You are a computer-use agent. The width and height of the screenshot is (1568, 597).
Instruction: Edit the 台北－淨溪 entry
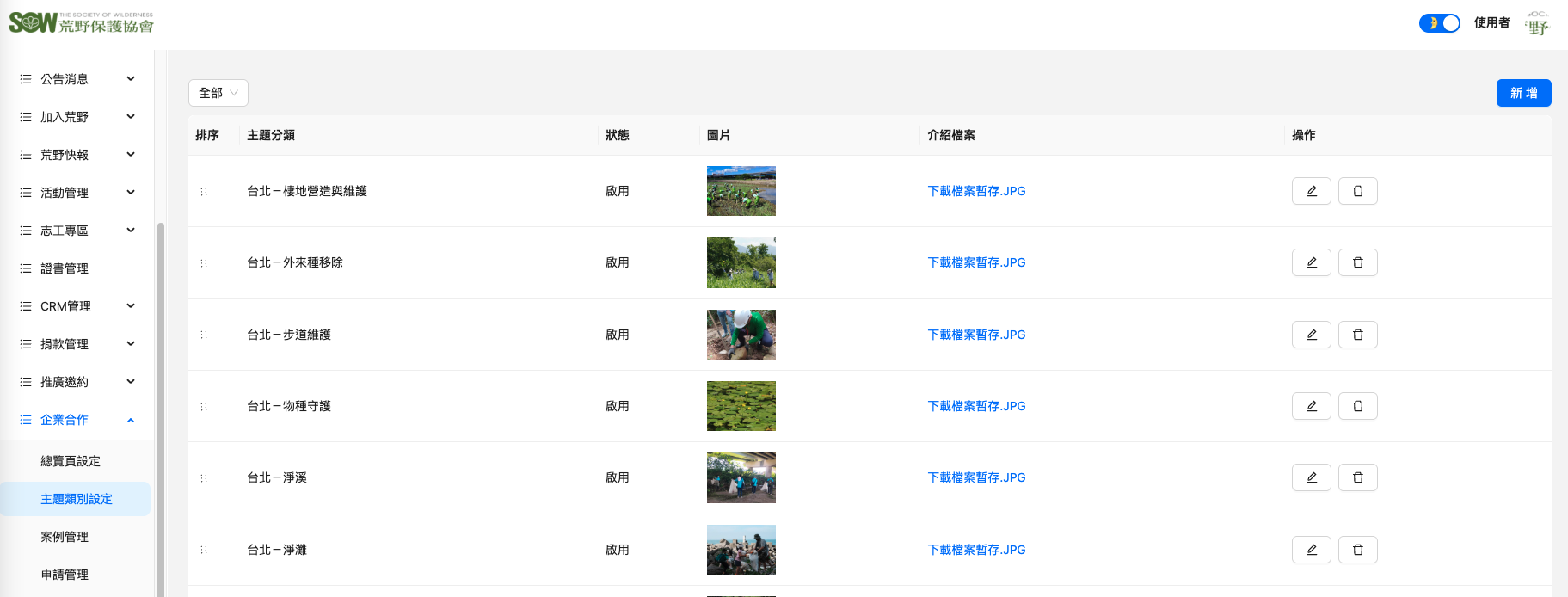pos(1311,477)
